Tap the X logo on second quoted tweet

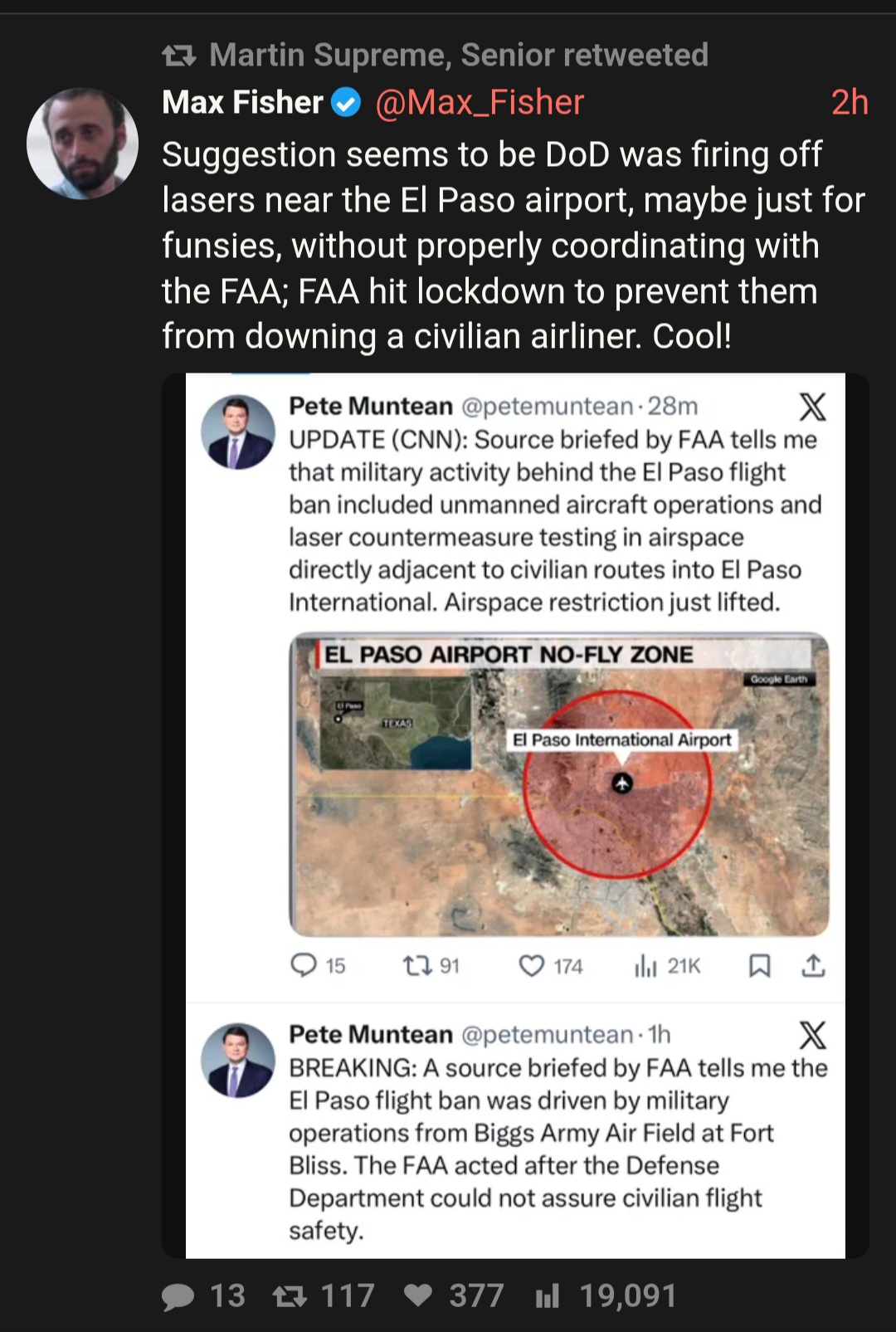(x=812, y=1035)
